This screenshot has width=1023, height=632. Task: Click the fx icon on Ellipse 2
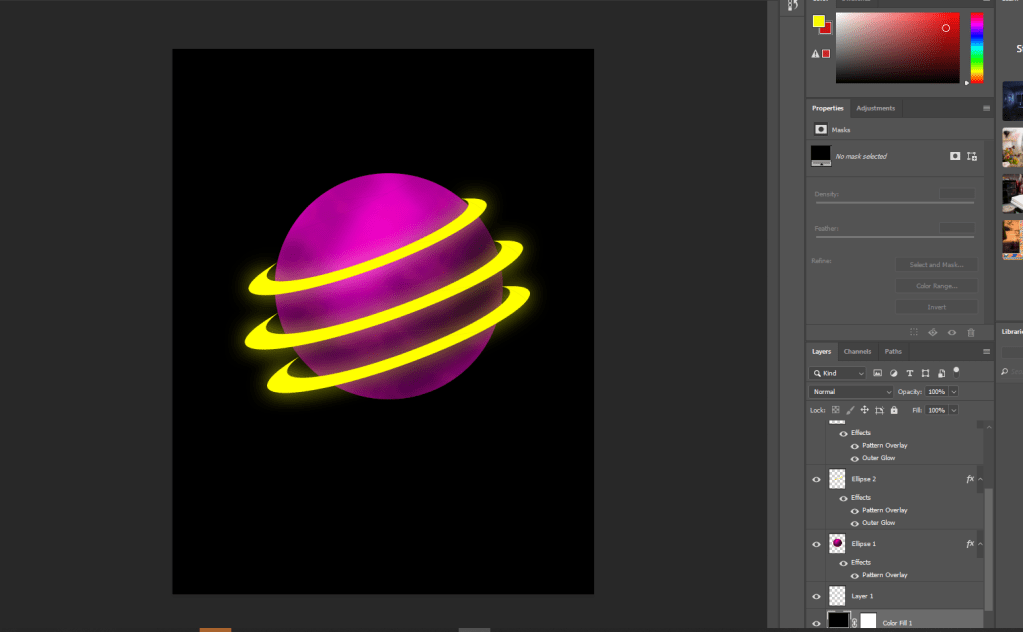tap(969, 479)
